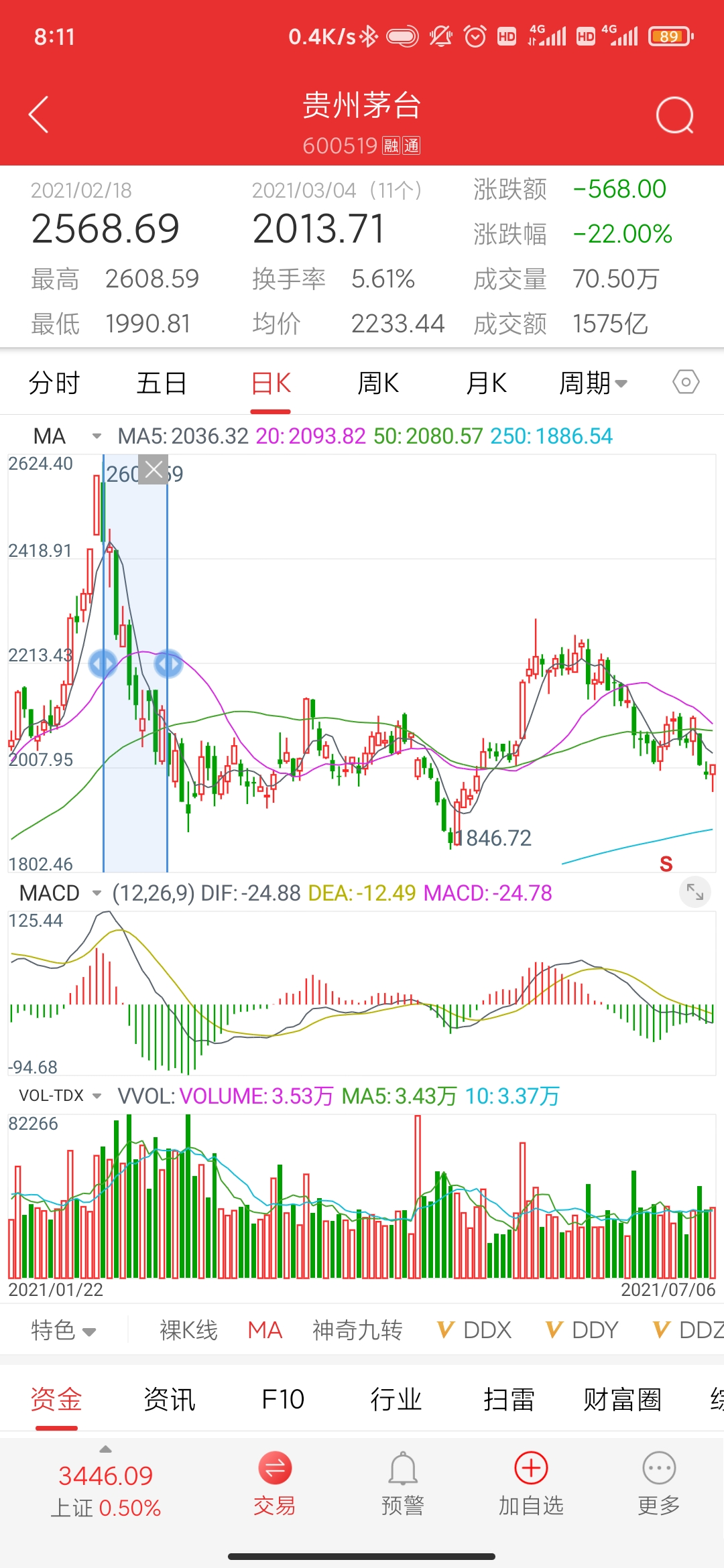724x1568 pixels.
Task: Tap the DIF: -24.88 value
Action: click(251, 893)
